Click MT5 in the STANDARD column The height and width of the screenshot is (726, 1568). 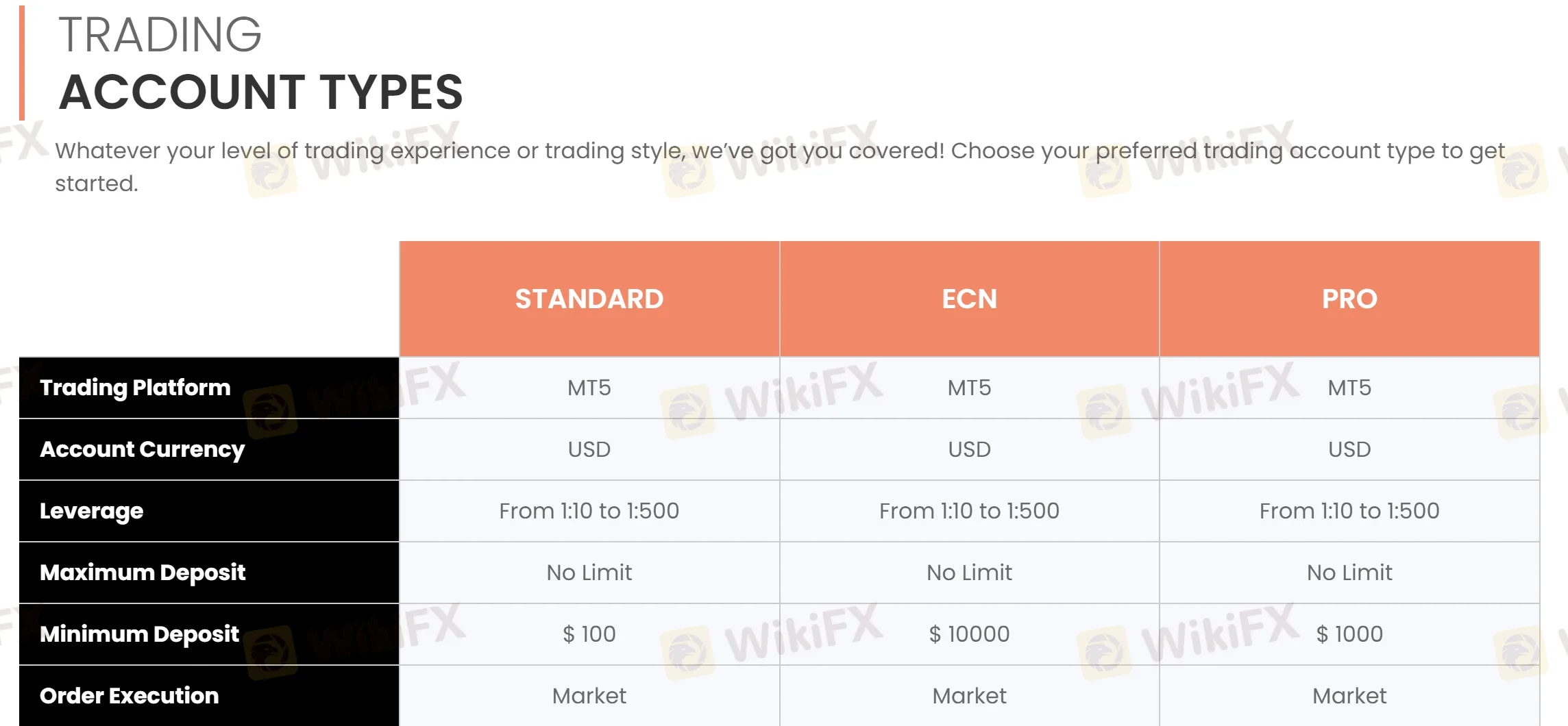coord(589,388)
